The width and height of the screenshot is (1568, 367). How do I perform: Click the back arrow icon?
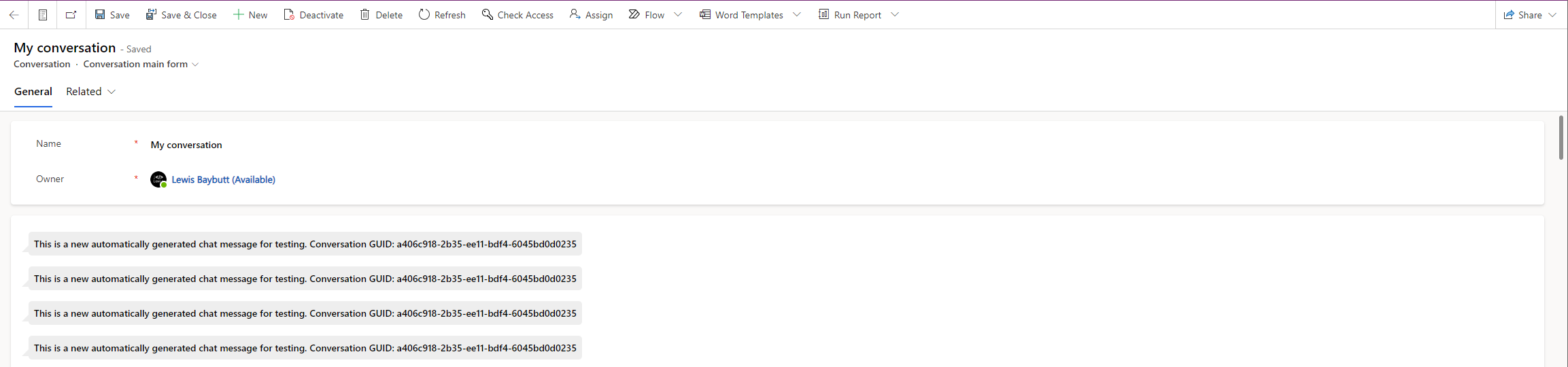[x=14, y=14]
